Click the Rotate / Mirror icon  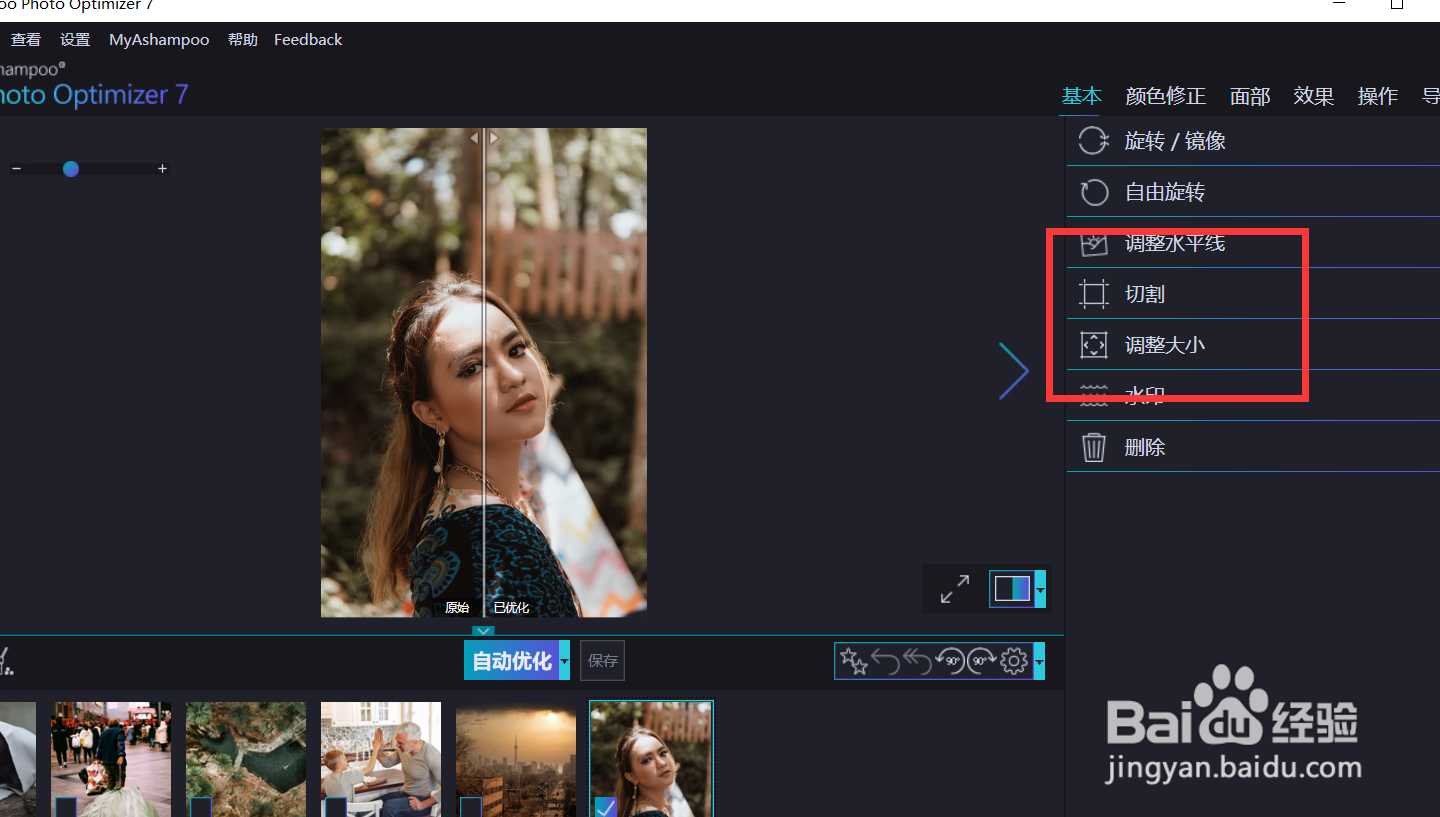click(1093, 141)
